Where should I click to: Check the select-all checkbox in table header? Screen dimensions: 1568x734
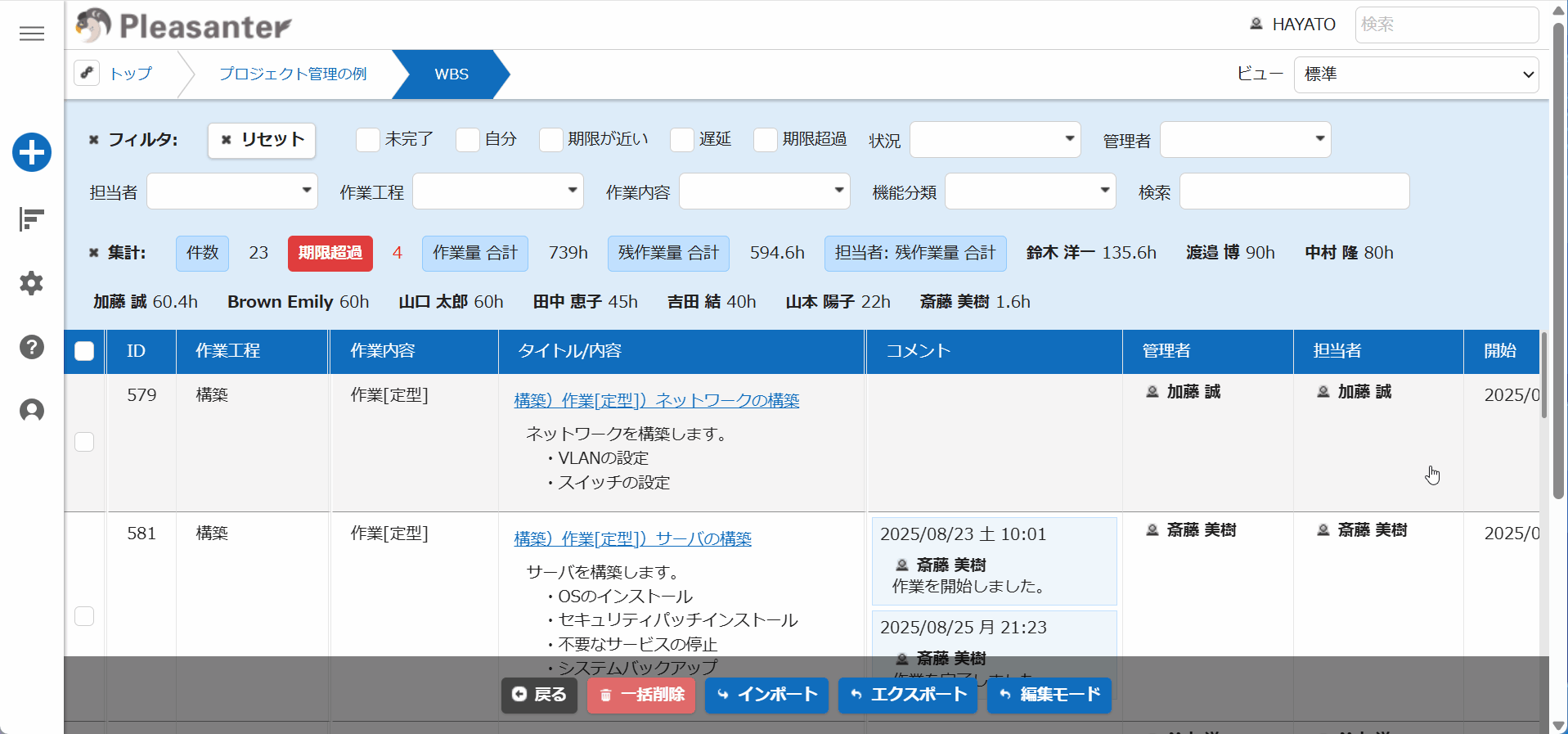coord(84,351)
